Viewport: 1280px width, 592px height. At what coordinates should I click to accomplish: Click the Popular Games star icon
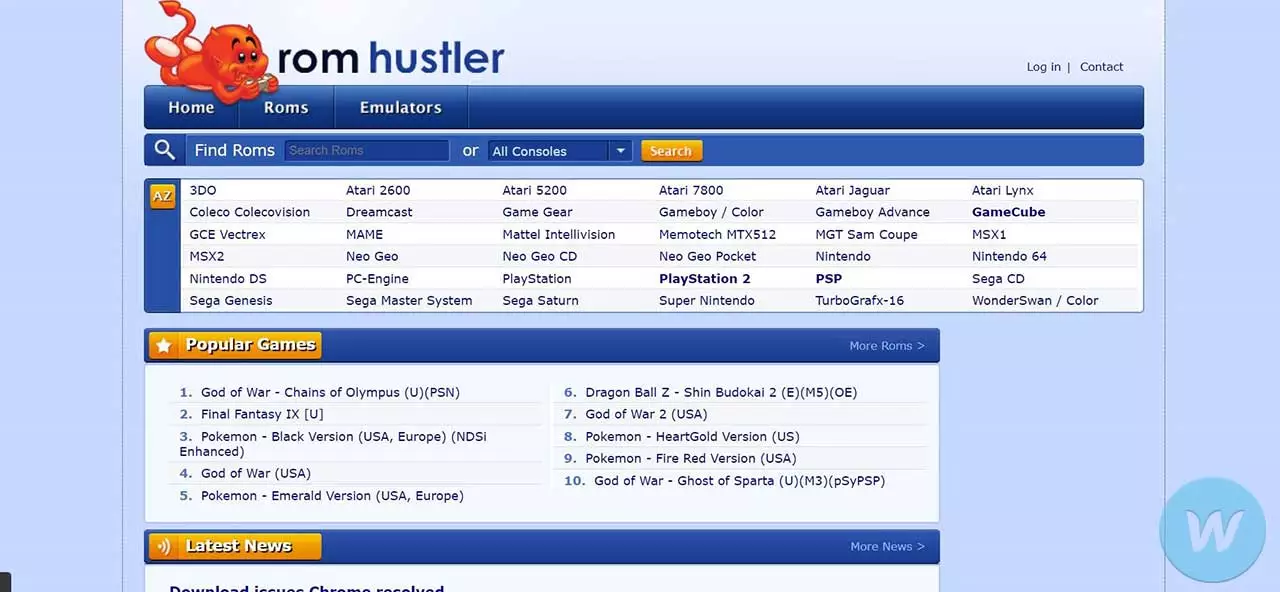pos(164,345)
